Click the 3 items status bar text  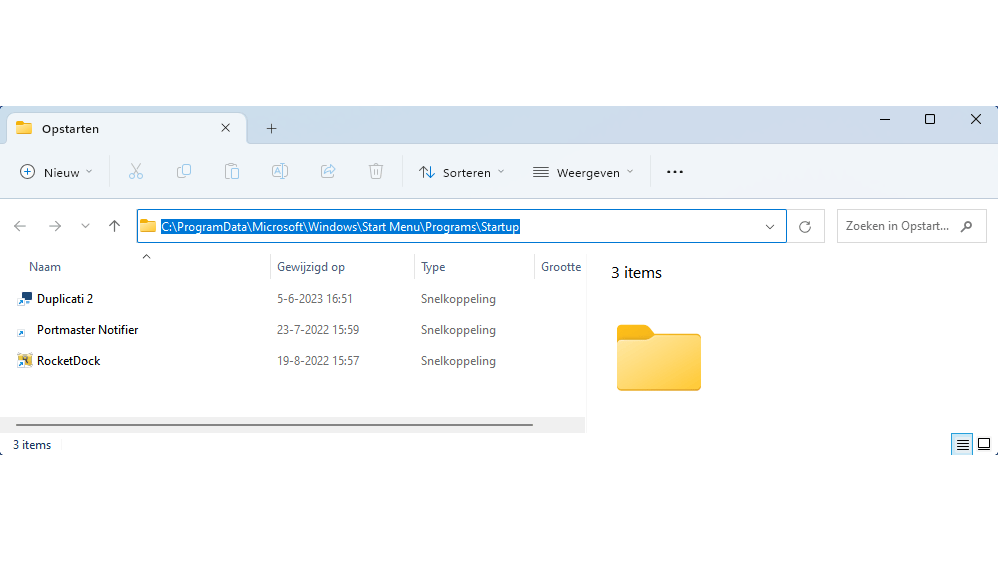tap(32, 445)
